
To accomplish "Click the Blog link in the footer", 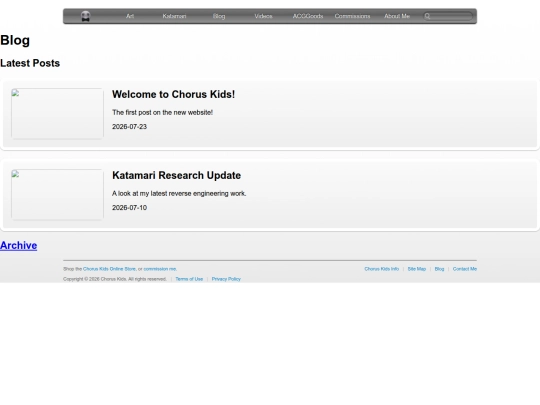I will (x=439, y=269).
